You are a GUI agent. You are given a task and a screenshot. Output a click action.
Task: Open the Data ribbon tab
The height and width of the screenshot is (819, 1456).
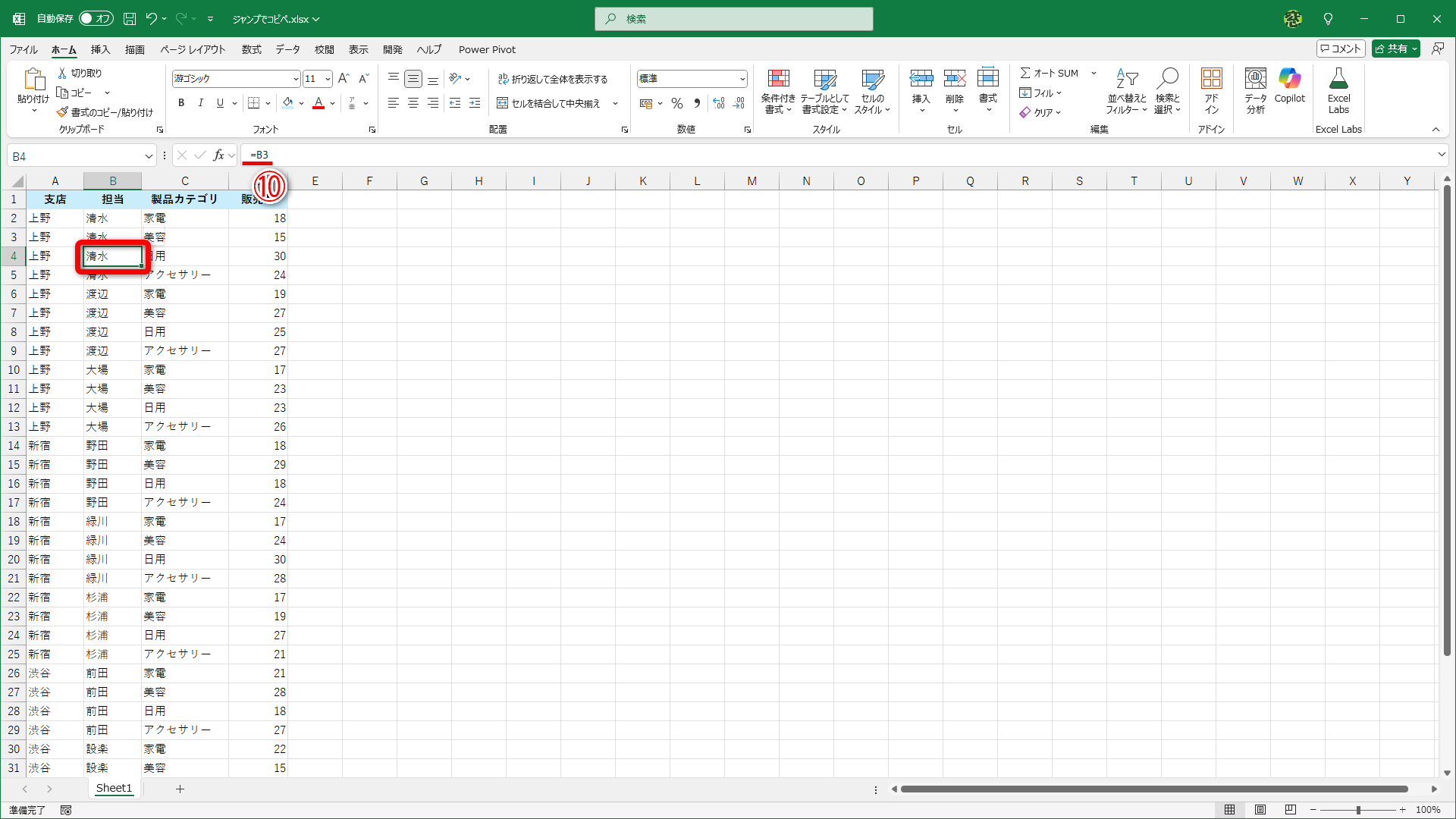coord(287,49)
